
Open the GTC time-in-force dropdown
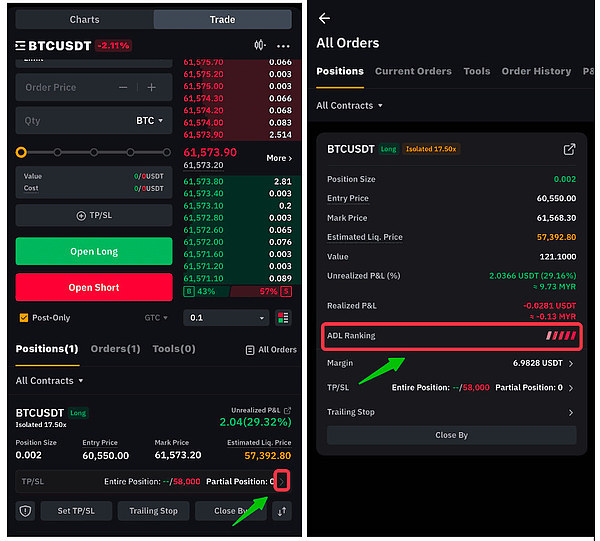click(x=156, y=318)
